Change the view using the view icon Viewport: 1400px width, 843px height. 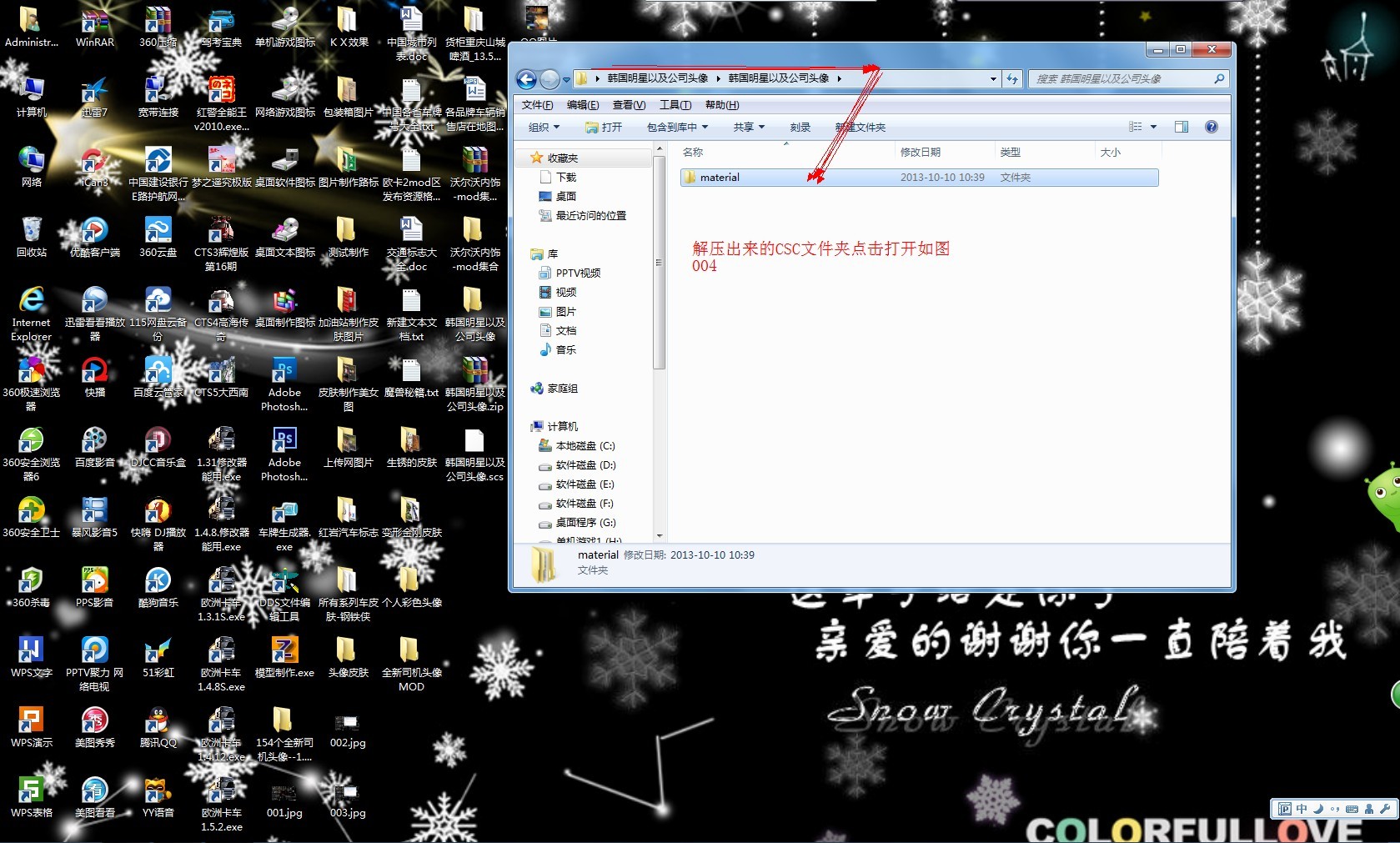(1136, 127)
